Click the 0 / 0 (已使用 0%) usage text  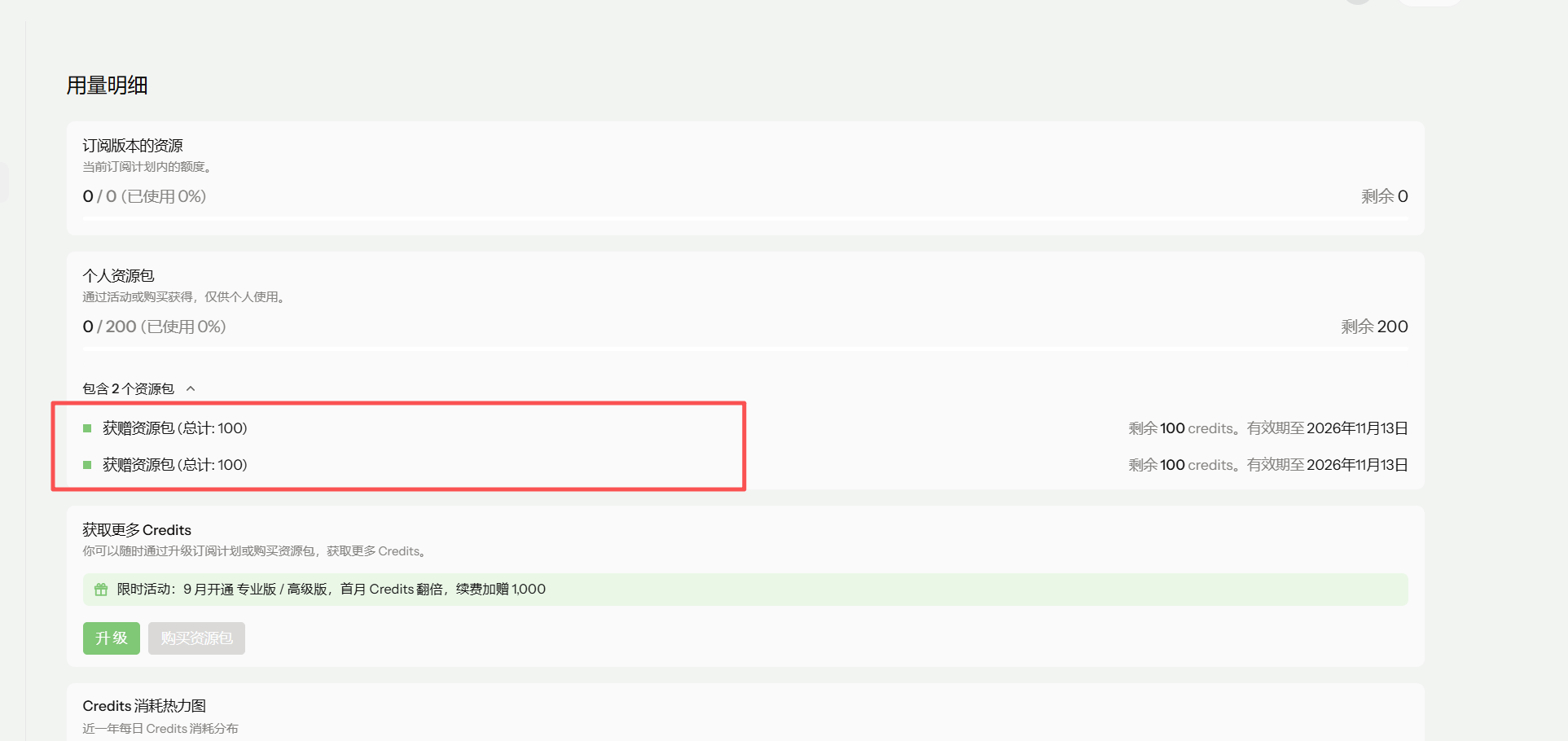click(144, 196)
